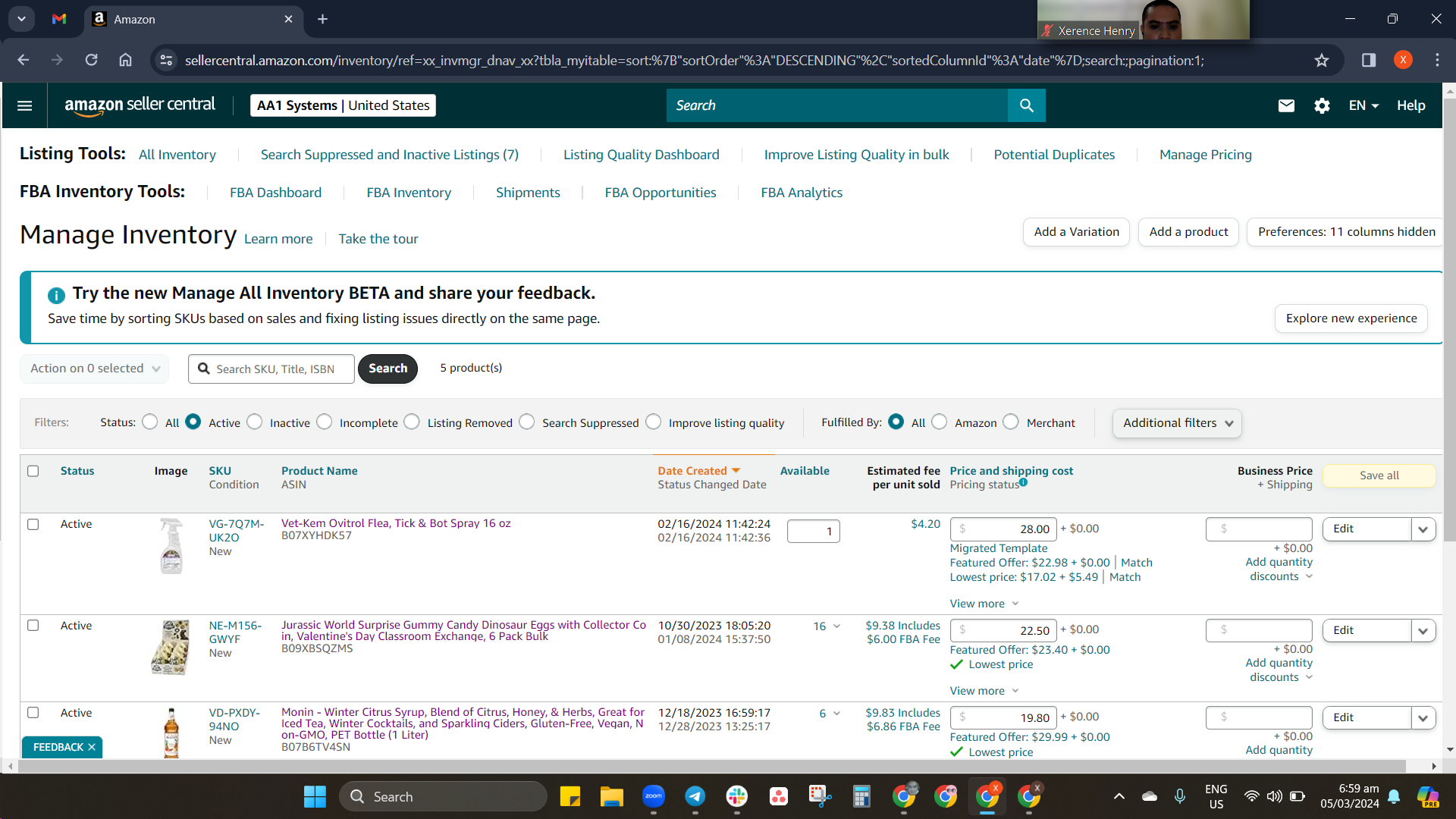1456x819 pixels.
Task: Open the Action on 0 selected dropdown
Action: click(95, 369)
